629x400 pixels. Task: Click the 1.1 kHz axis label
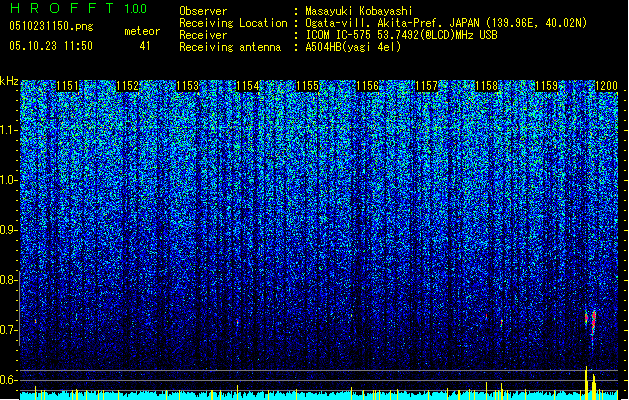point(8,130)
